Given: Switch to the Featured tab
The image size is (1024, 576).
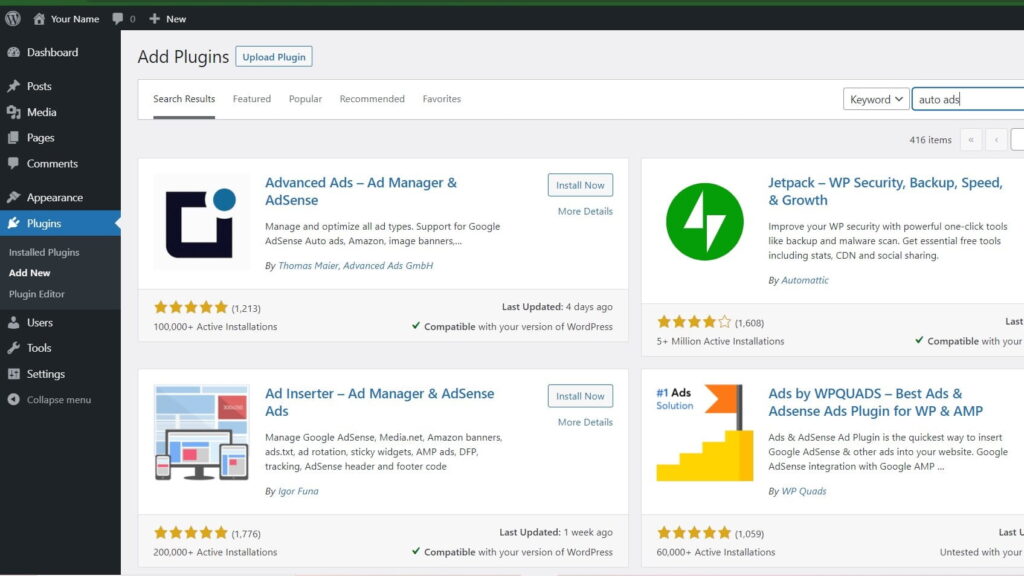Looking at the screenshot, I should tap(251, 99).
